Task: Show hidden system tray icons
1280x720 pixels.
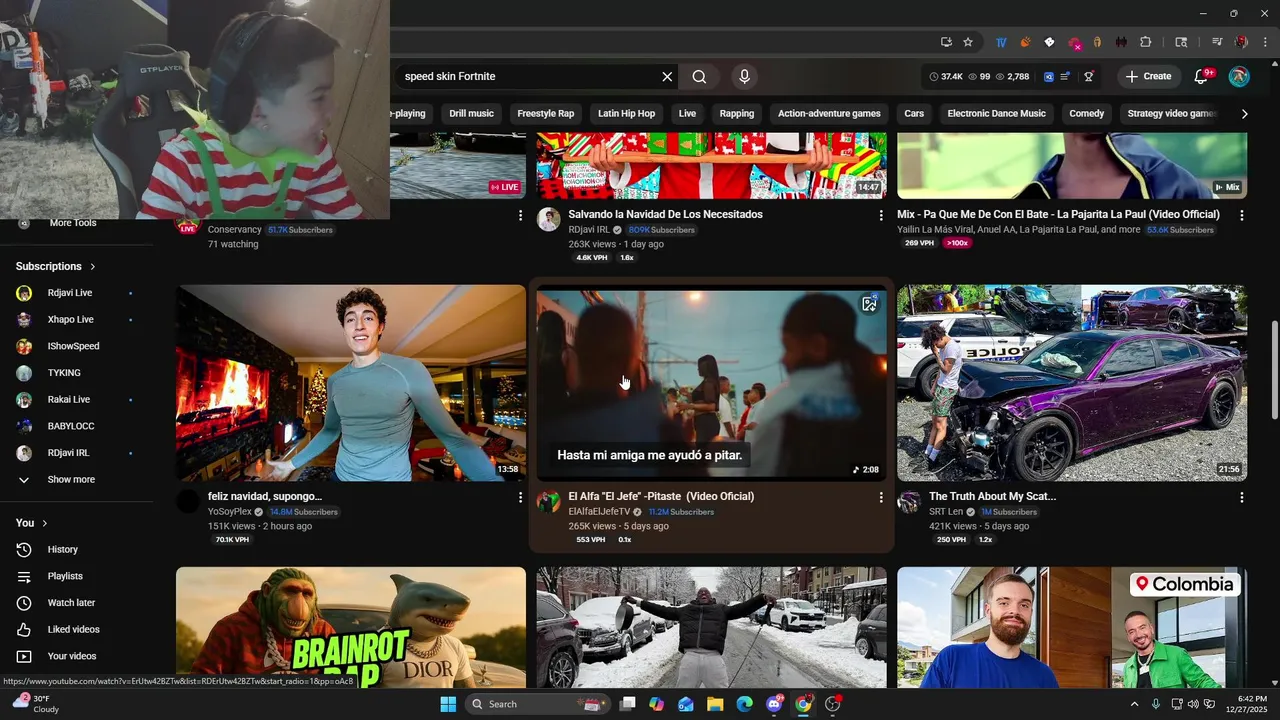Action: tap(1134, 704)
